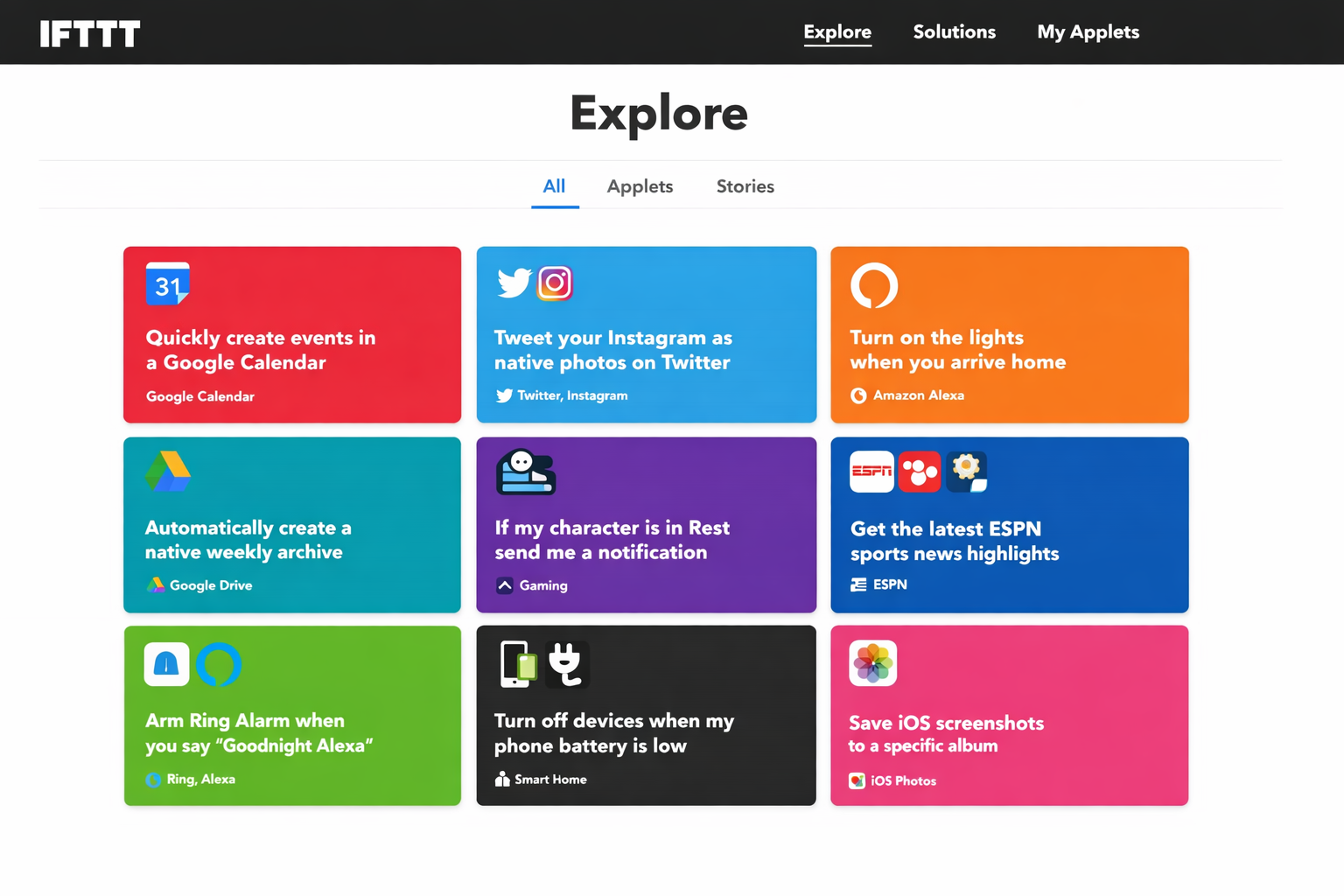This screenshot has width=1344, height=896.
Task: Click the large Amazon Alexa ring icon
Action: 874,285
